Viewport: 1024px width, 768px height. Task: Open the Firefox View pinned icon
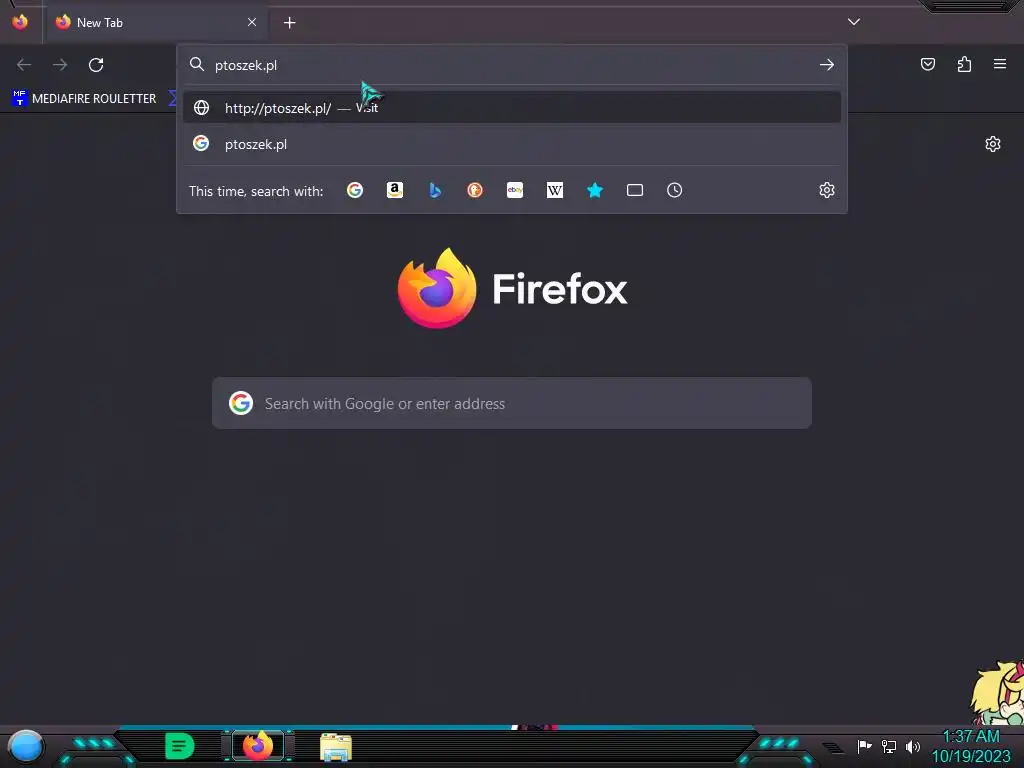(20, 22)
